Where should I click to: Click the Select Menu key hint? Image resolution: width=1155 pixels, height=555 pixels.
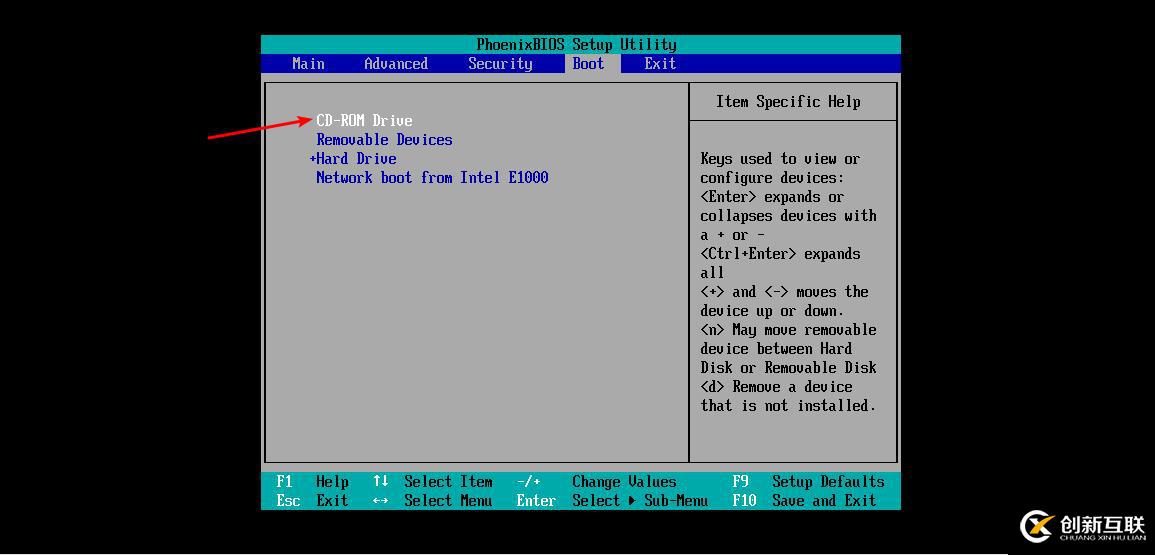pyautogui.click(x=432, y=501)
